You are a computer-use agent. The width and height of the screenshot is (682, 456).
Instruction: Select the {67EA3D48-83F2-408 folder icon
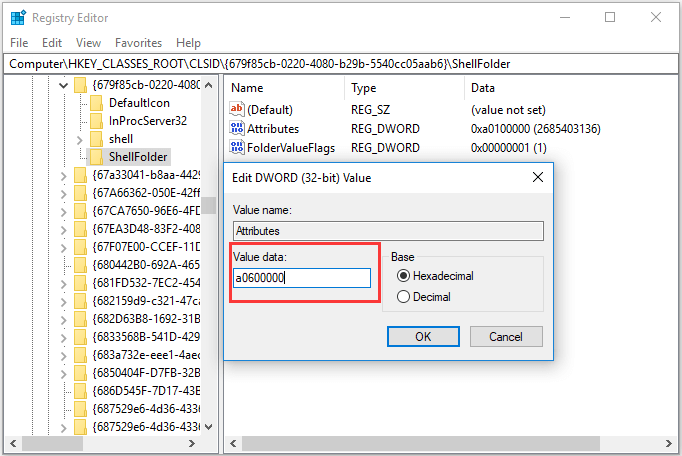point(80,229)
